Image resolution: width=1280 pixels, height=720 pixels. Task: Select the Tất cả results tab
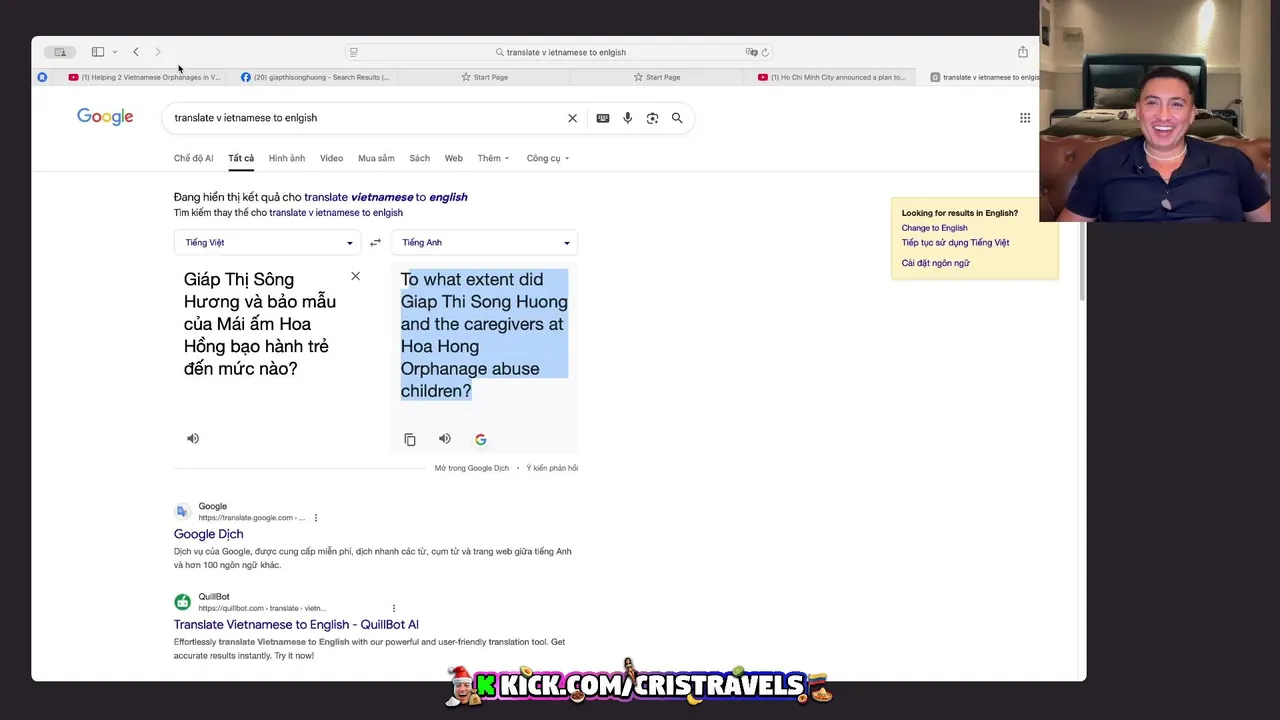coord(241,158)
